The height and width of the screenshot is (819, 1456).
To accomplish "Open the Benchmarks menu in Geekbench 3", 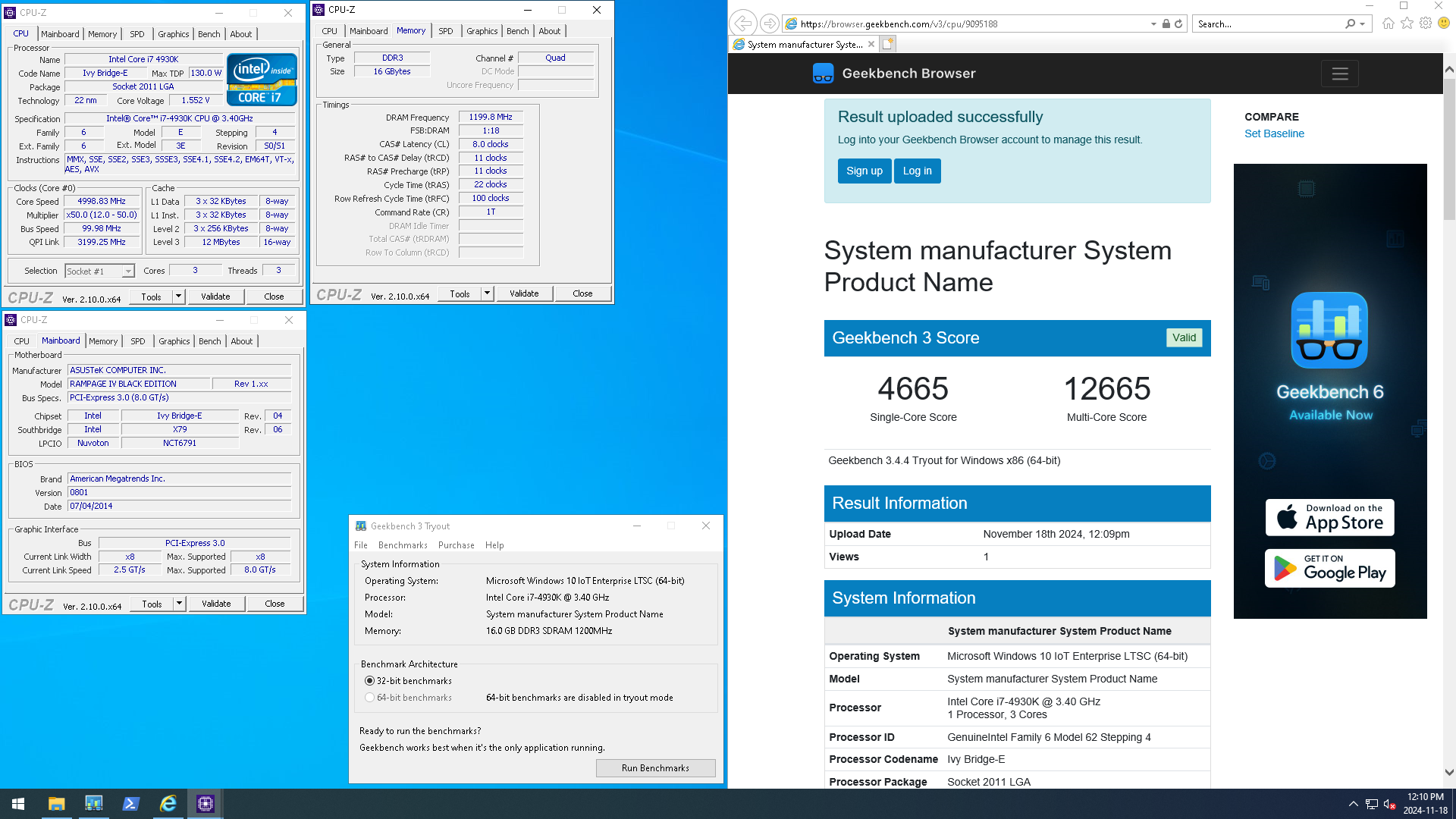I will [403, 545].
